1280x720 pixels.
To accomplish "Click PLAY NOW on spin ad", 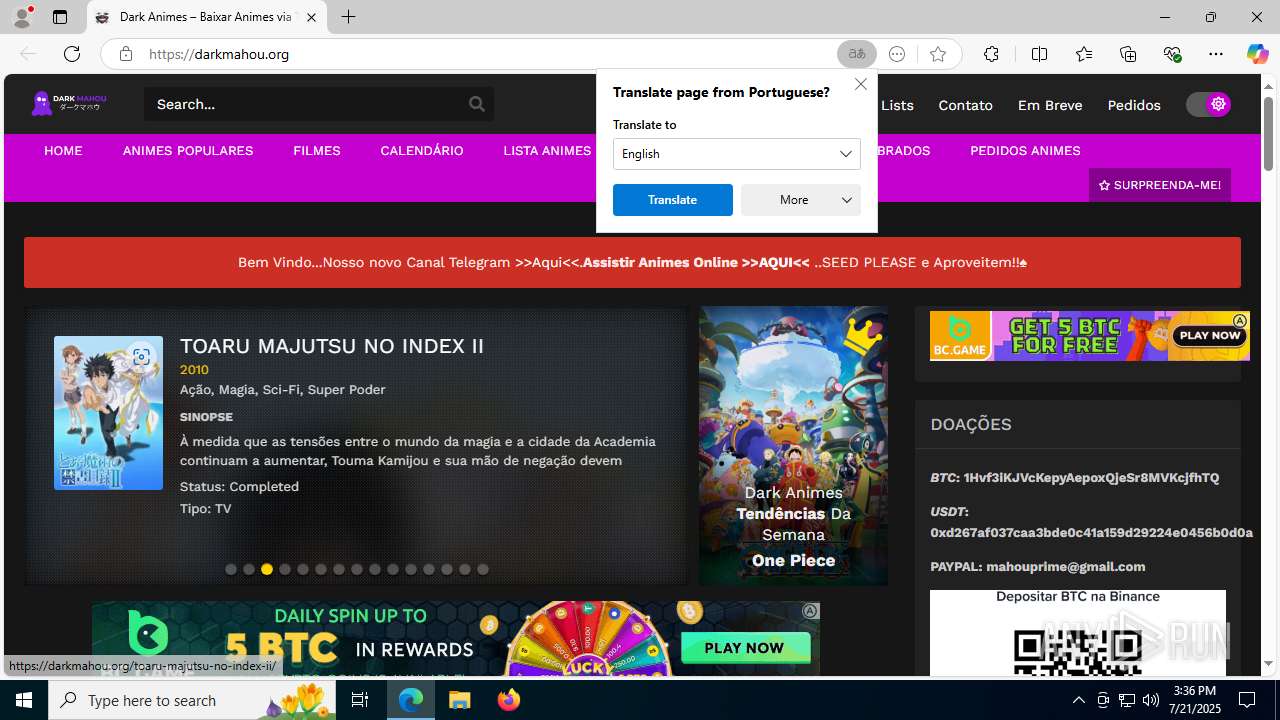I will tap(744, 648).
